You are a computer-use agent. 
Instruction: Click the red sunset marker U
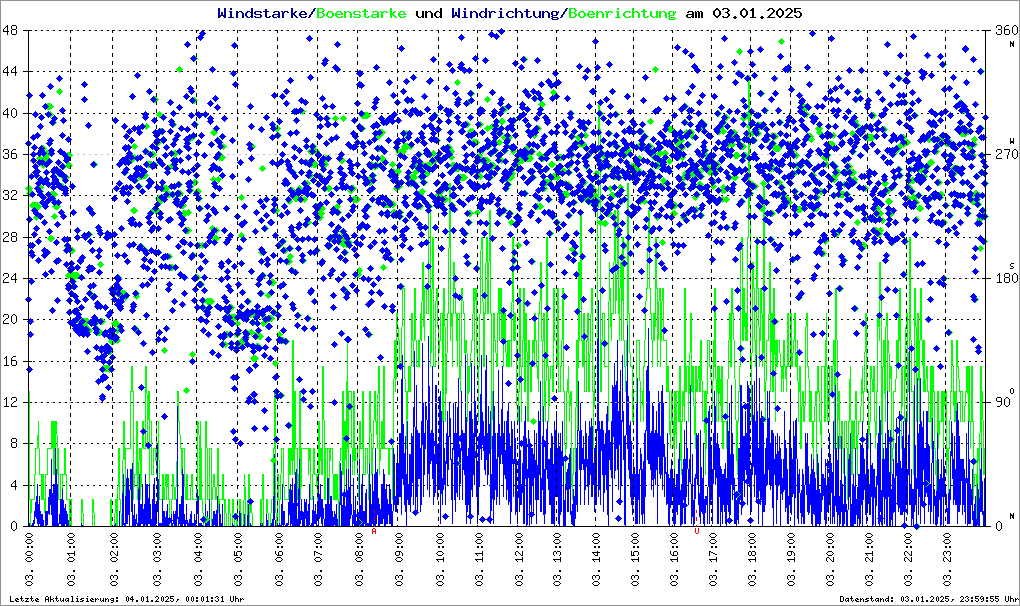point(697,532)
